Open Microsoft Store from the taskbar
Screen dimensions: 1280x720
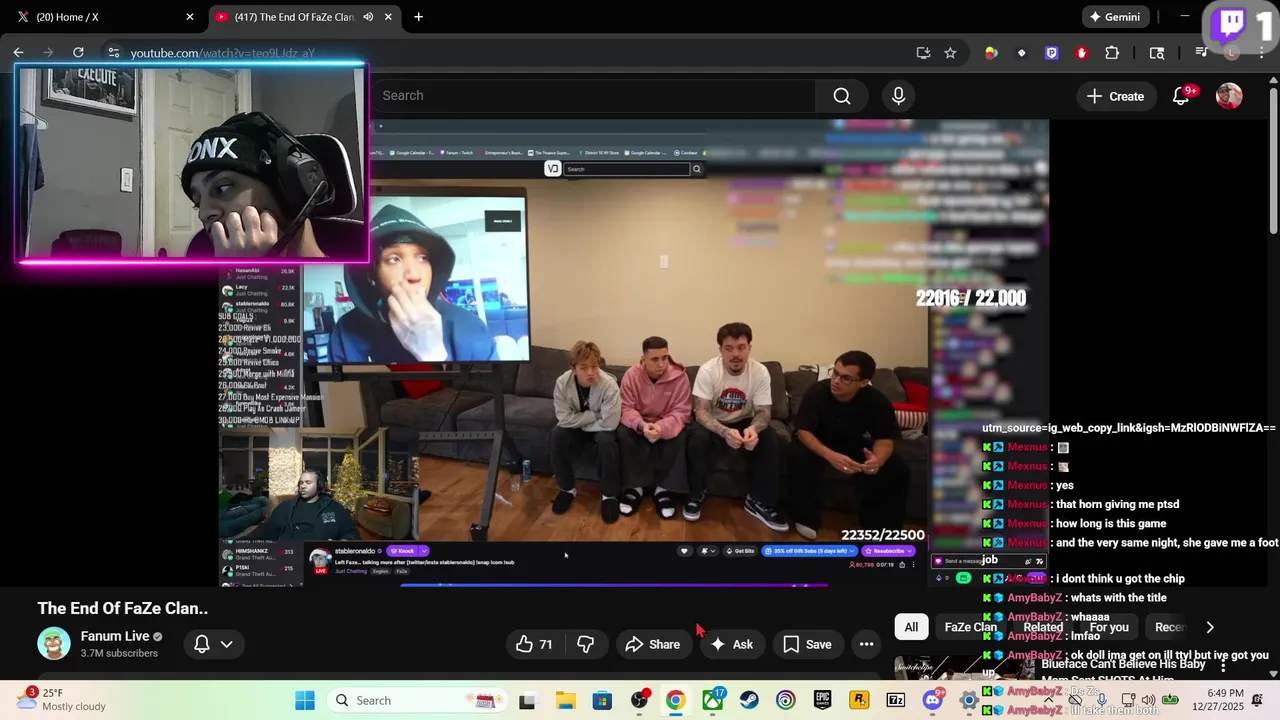point(602,701)
